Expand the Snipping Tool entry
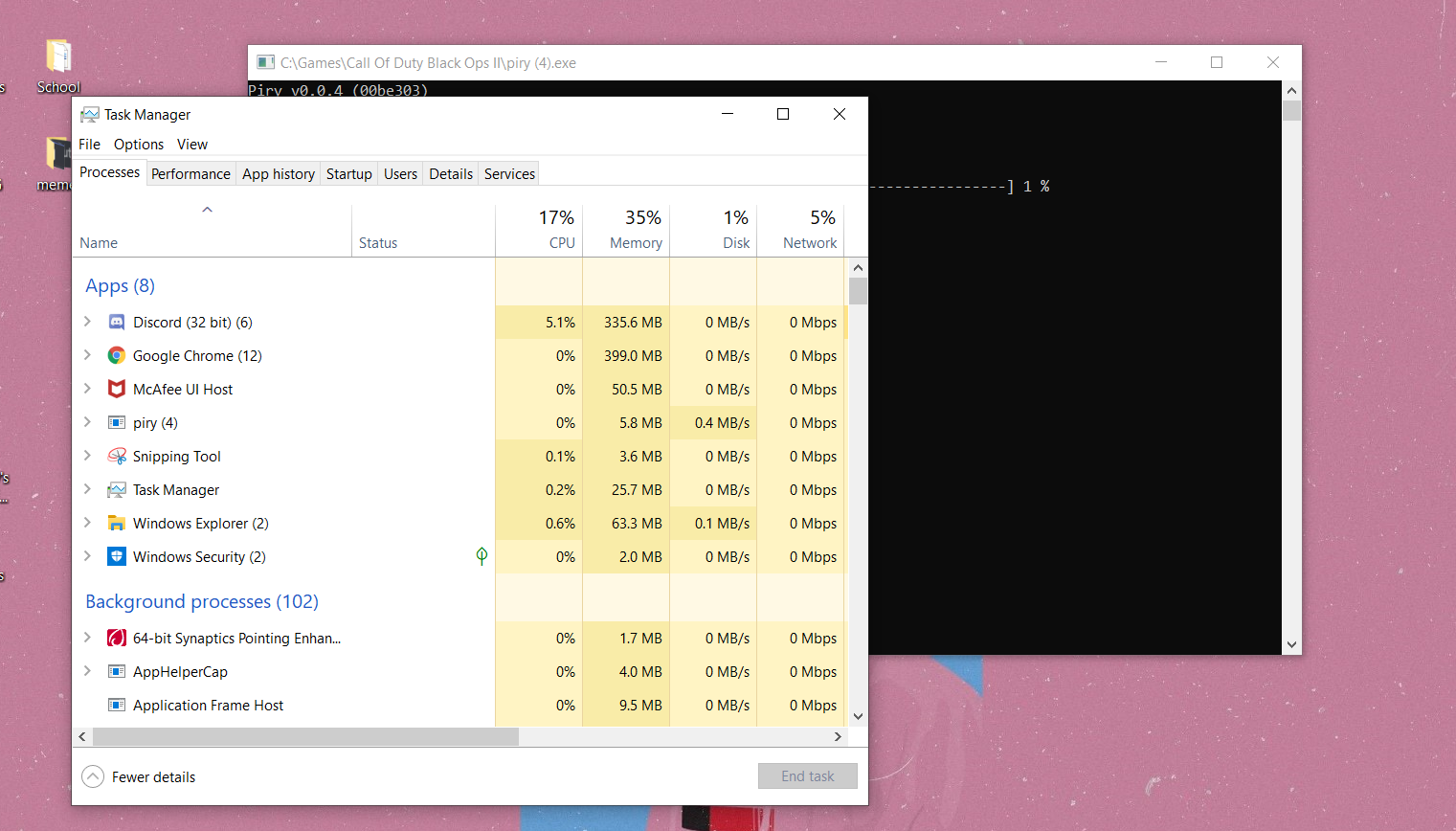The width and height of the screenshot is (1456, 831). click(x=87, y=456)
